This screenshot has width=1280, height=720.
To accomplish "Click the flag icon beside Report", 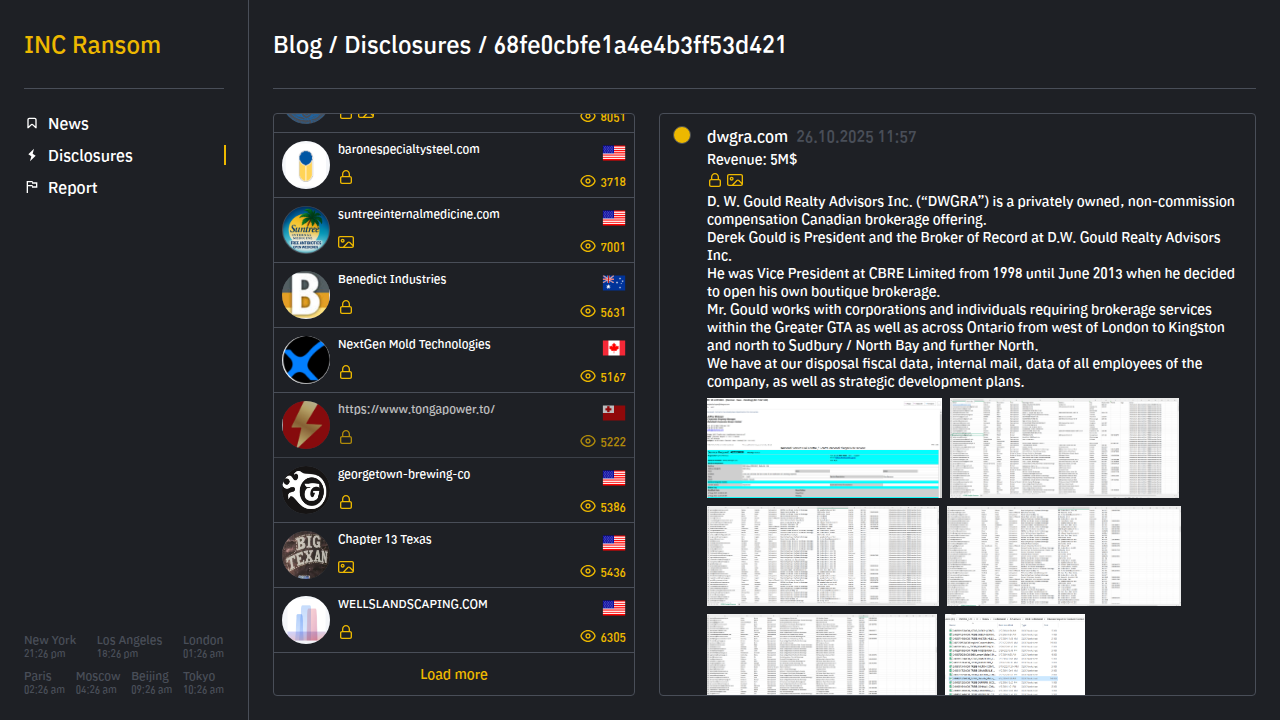I will click(32, 188).
